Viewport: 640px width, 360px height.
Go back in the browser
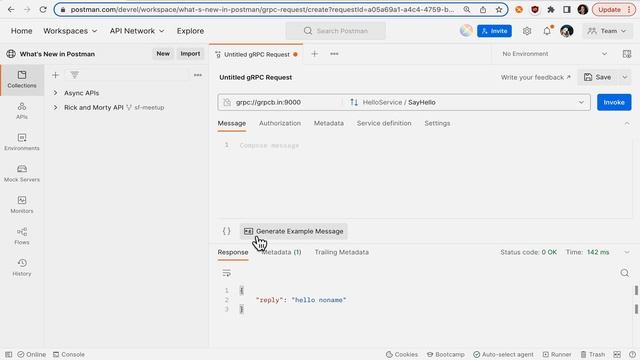(x=11, y=9)
